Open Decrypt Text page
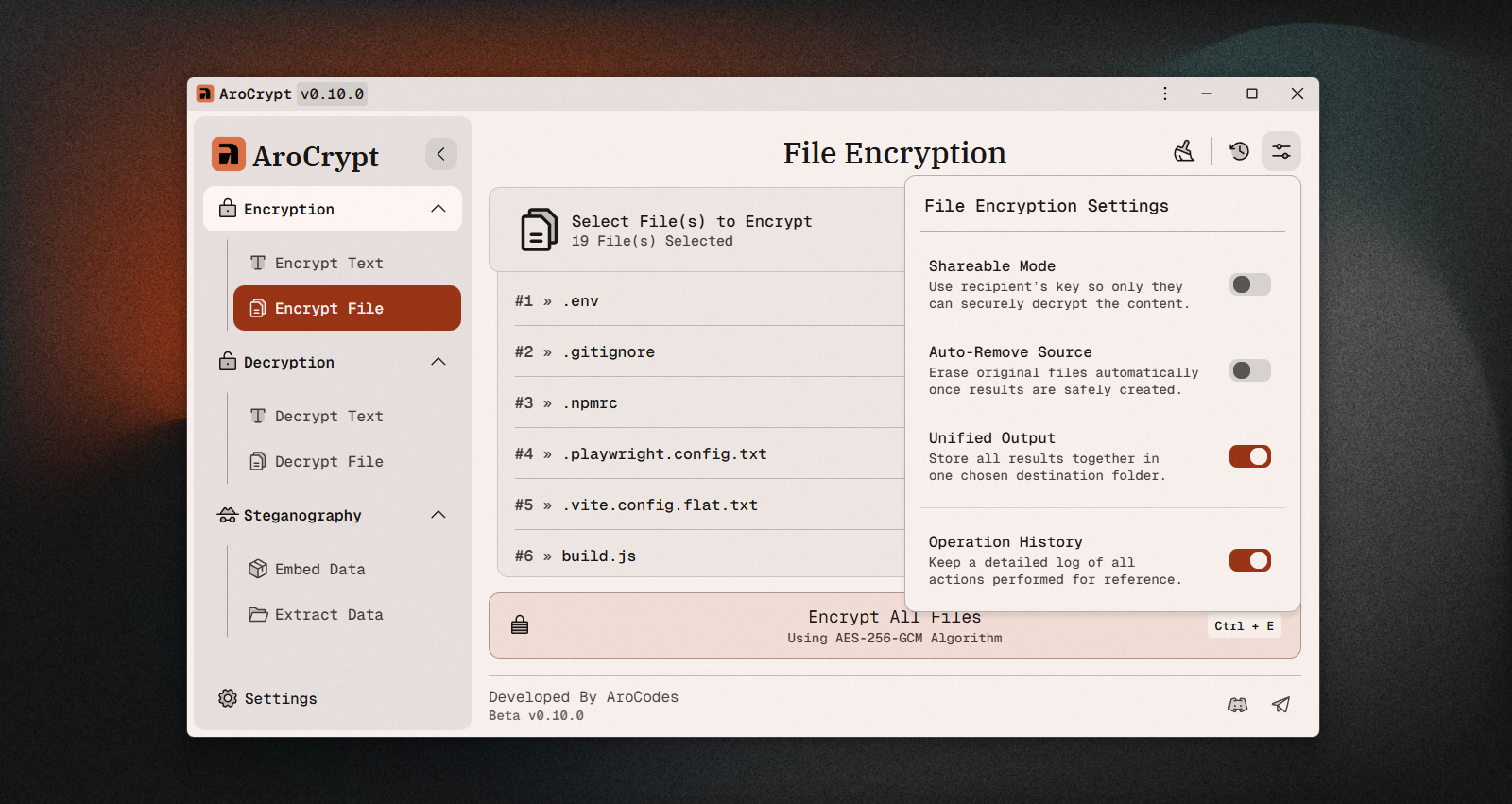The width and height of the screenshot is (1512, 804). [347, 416]
